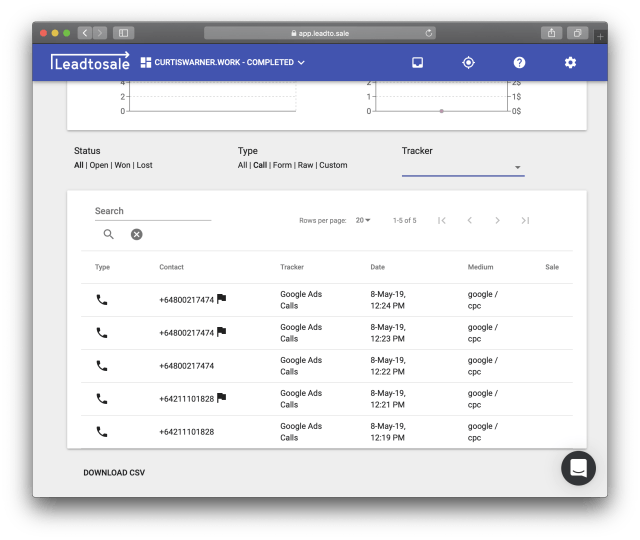The height and width of the screenshot is (540, 640).
Task: Open a new Safari tab with plus
Action: 600,37
